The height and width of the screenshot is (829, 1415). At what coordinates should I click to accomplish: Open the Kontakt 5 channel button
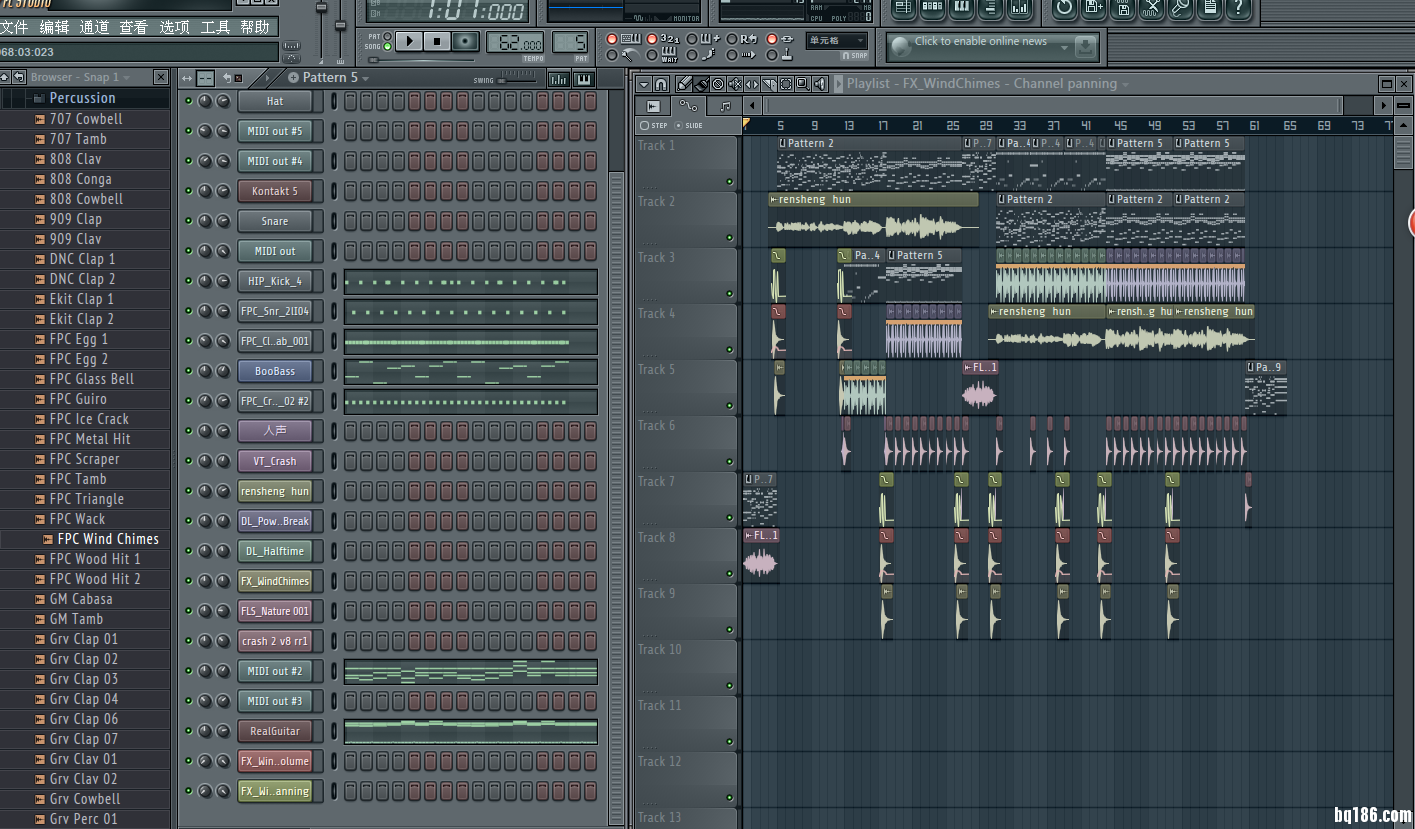[275, 191]
